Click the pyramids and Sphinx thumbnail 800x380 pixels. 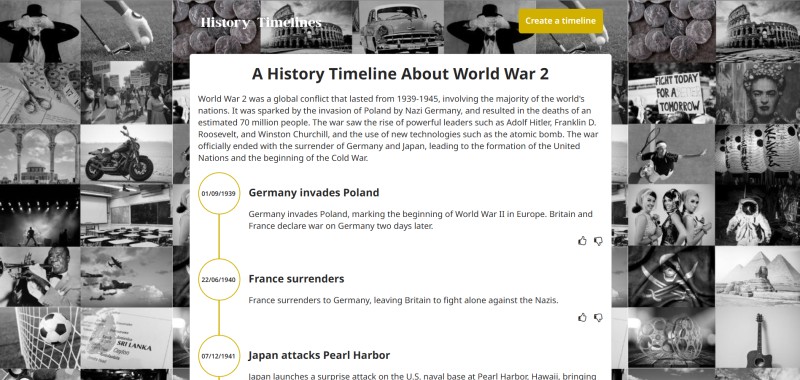coord(757,276)
